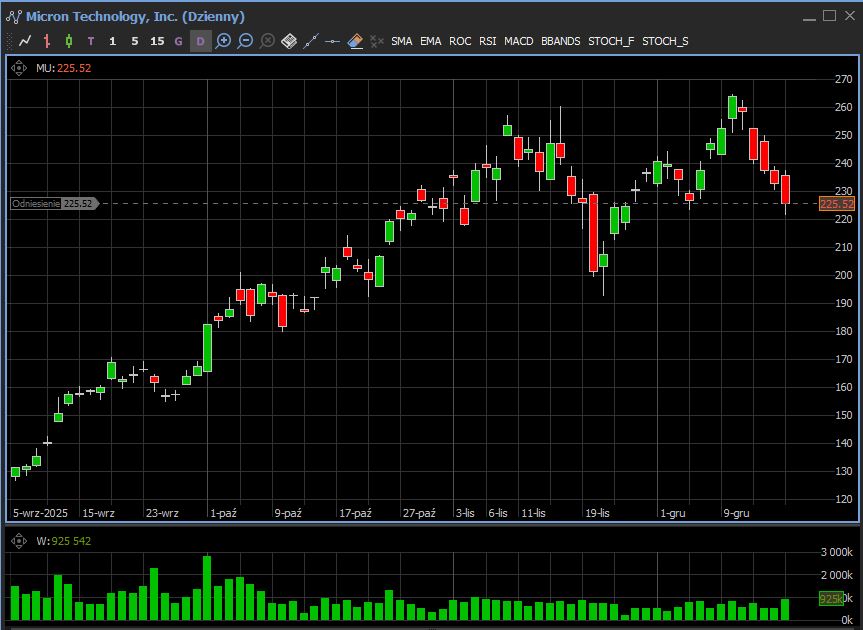Set interval to 15 minutes

tap(157, 41)
